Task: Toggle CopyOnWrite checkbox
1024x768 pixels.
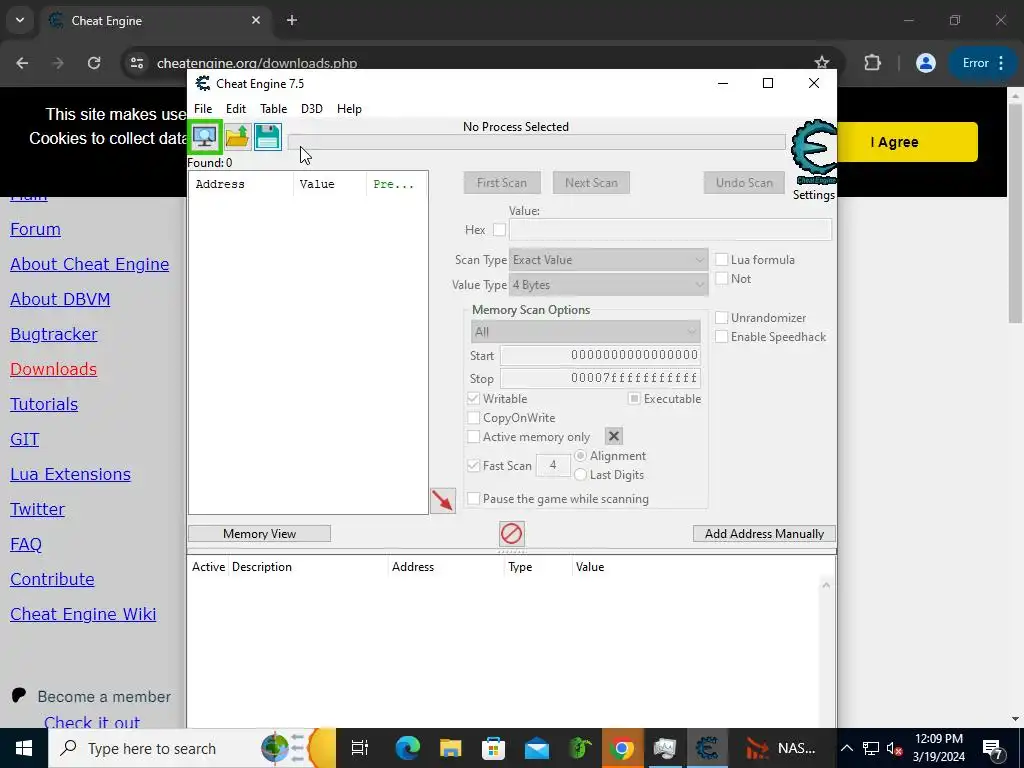Action: click(x=473, y=417)
